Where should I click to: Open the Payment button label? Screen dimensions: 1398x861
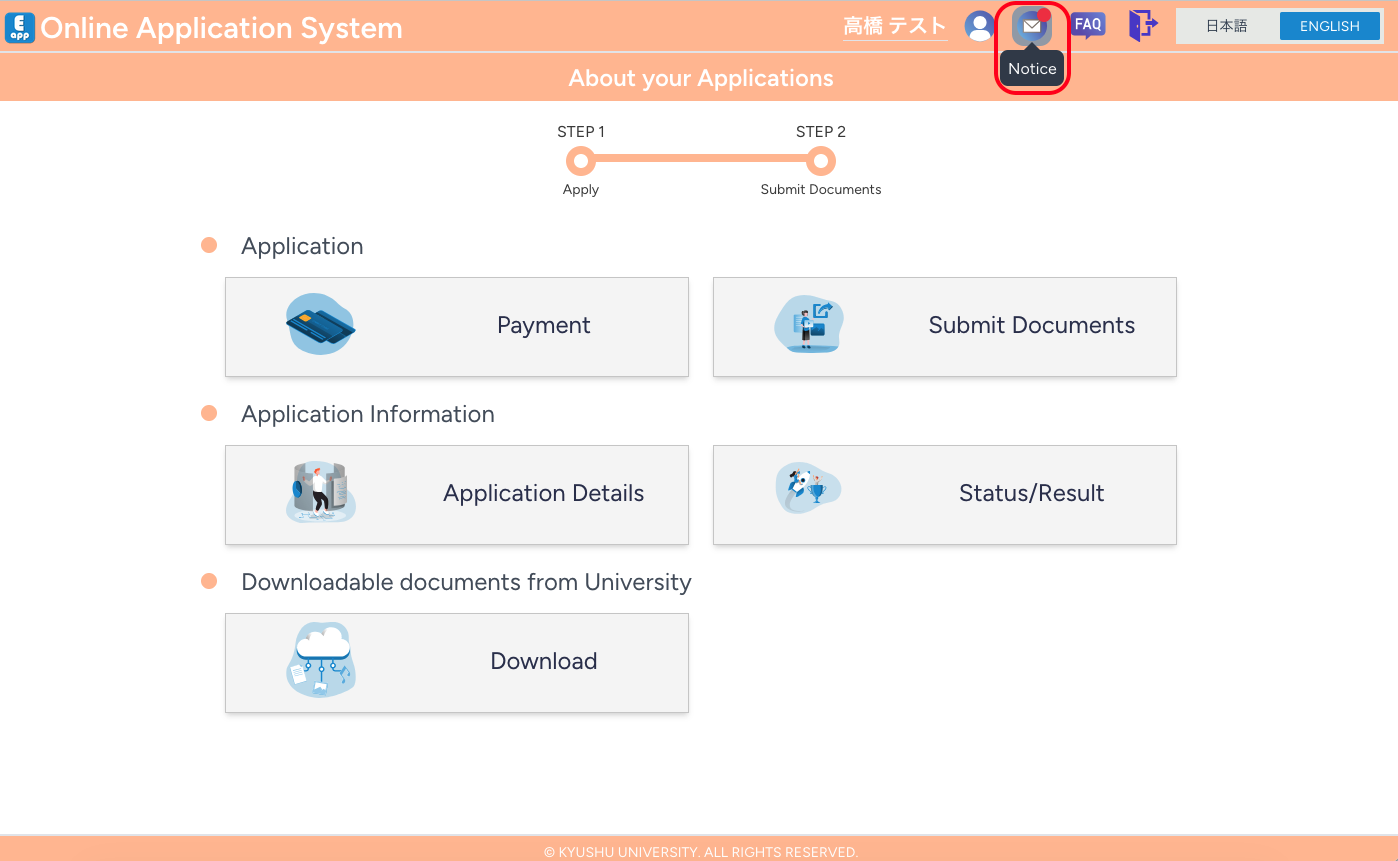coord(543,326)
